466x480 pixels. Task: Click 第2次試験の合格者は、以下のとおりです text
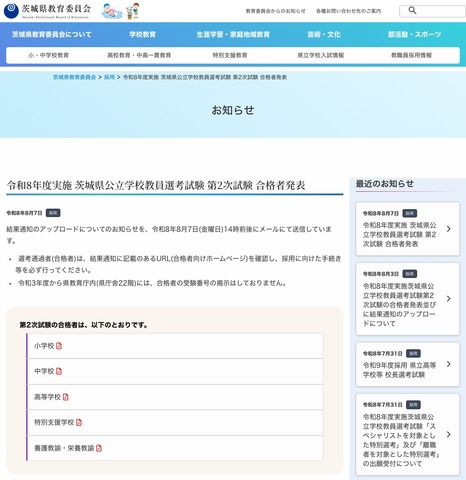tap(84, 325)
